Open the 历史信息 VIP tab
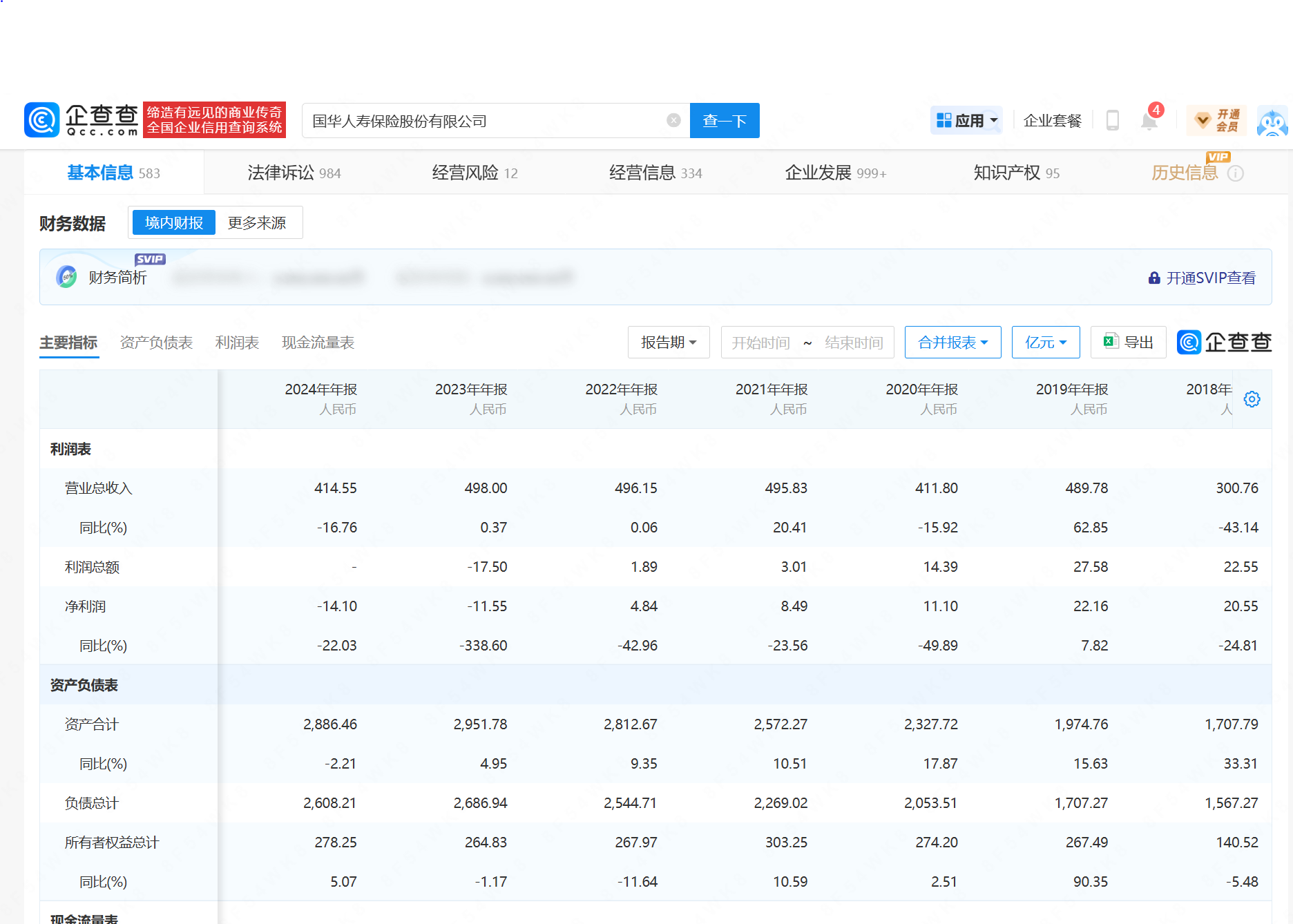This screenshot has width=1293, height=924. (1185, 173)
